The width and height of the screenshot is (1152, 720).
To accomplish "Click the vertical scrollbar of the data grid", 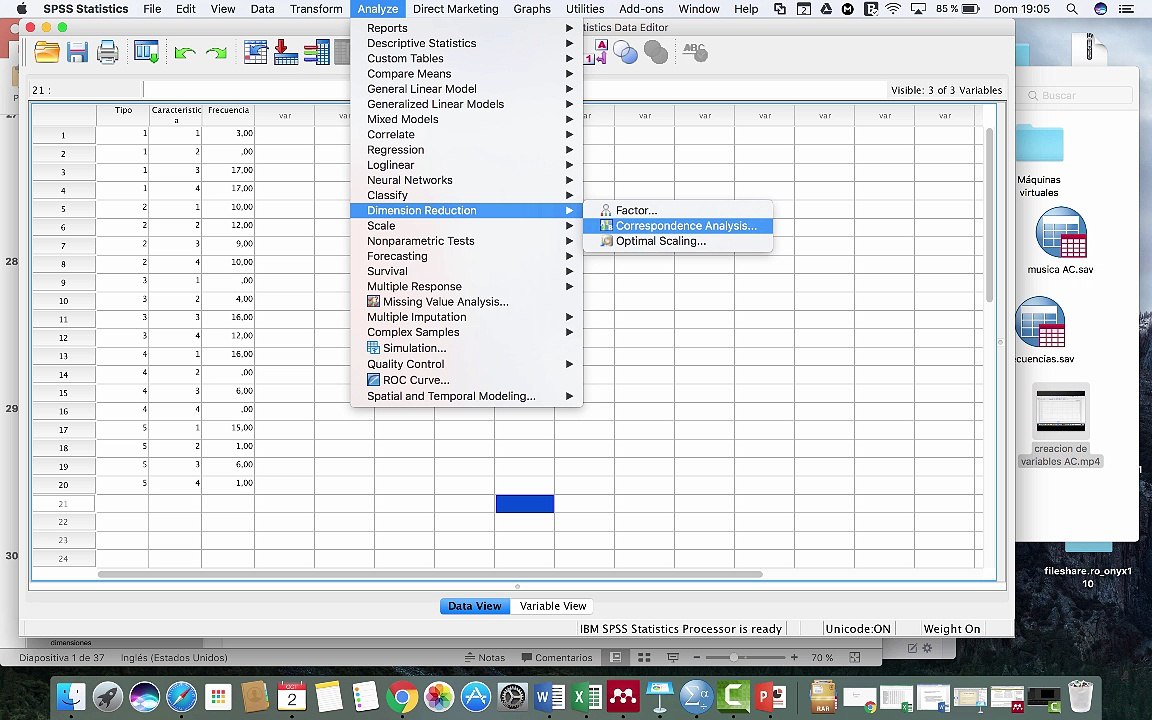I will [989, 215].
